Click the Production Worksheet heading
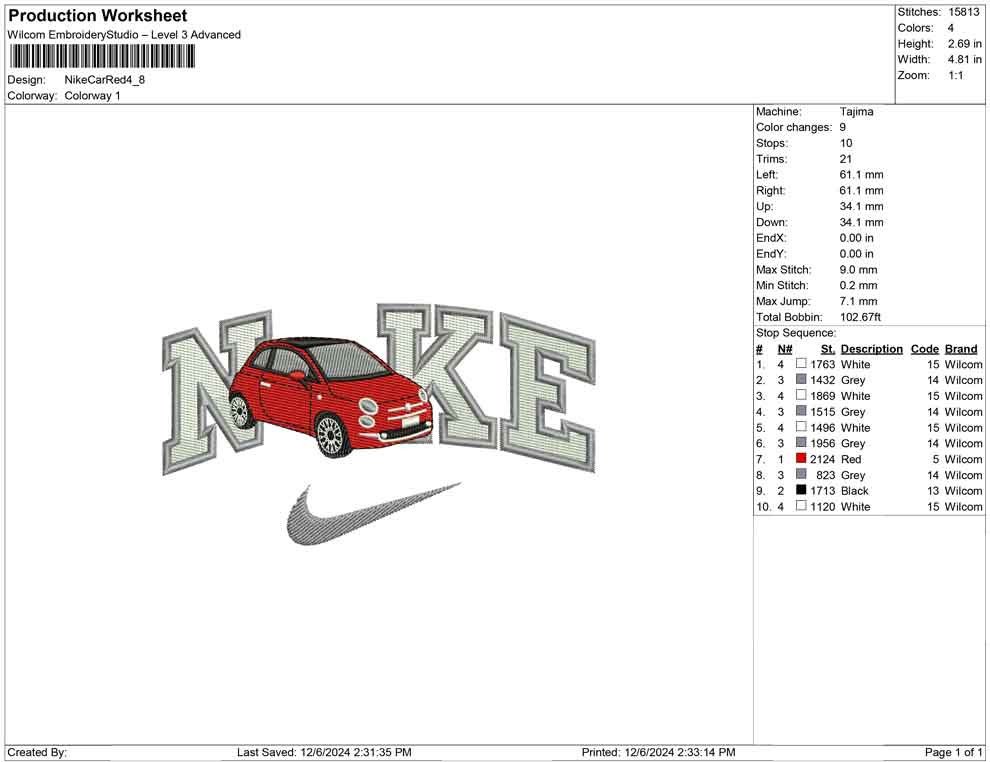 coord(98,16)
